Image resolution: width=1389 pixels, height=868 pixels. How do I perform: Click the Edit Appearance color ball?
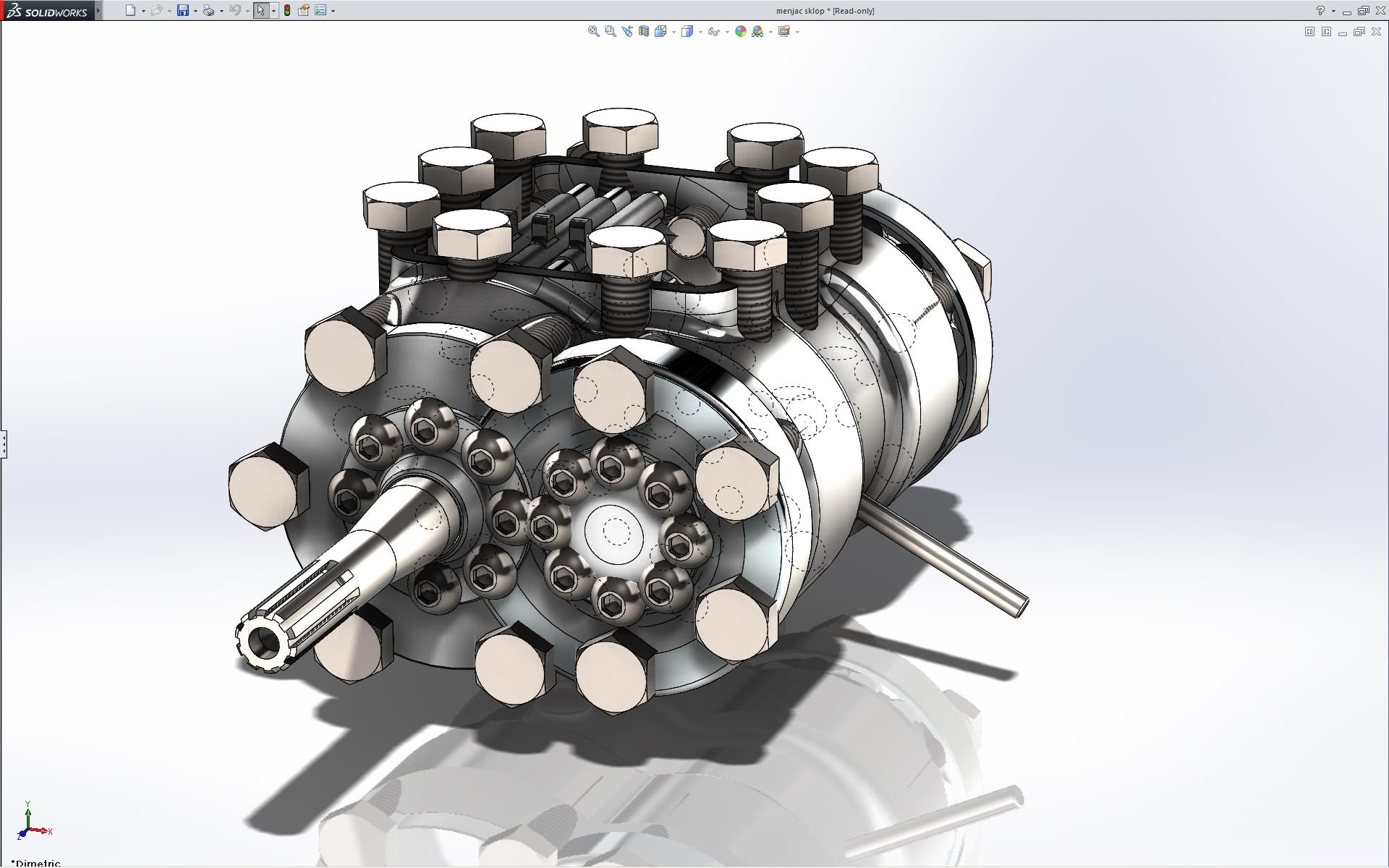tap(740, 31)
